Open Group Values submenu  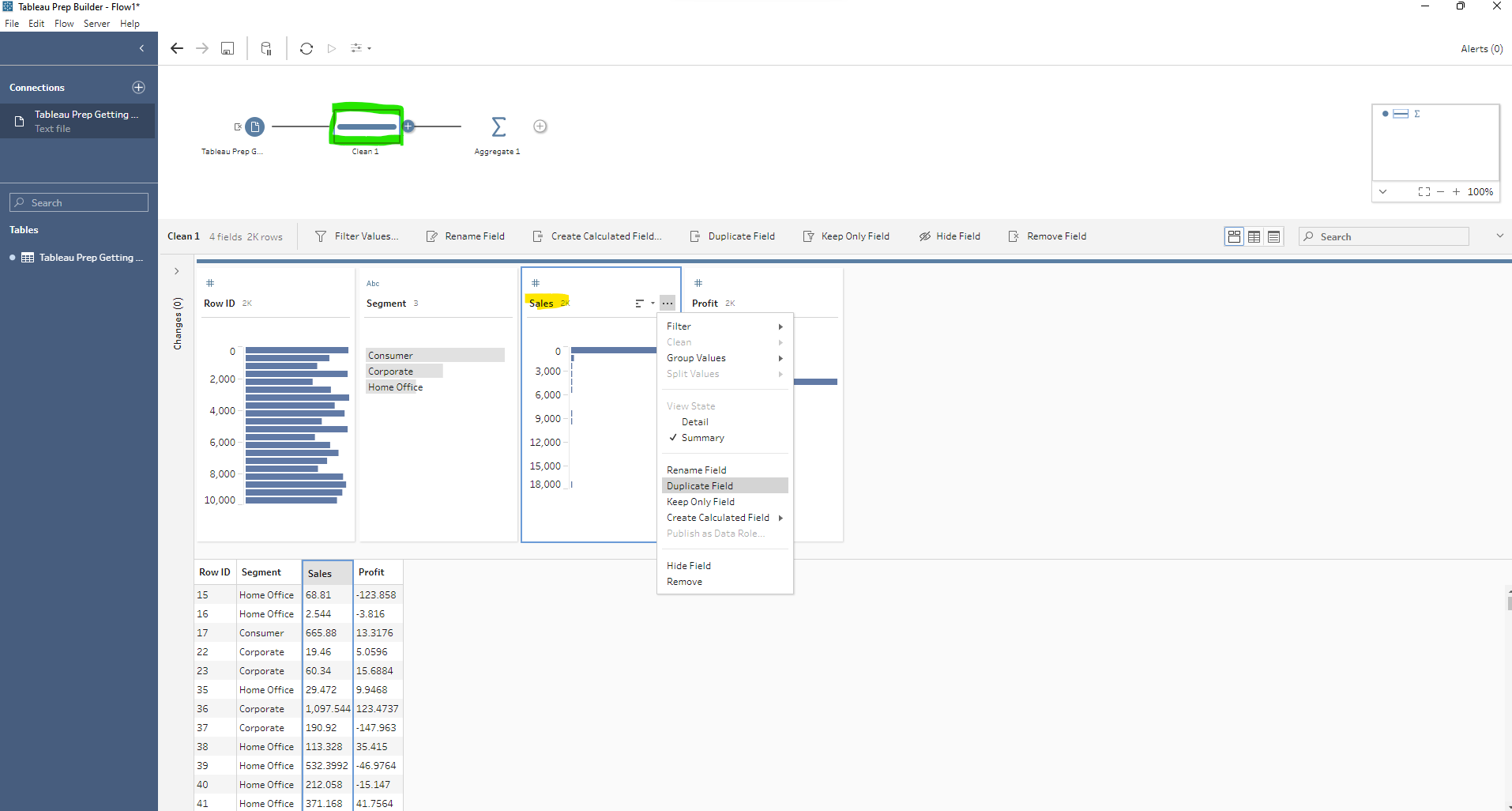[724, 358]
